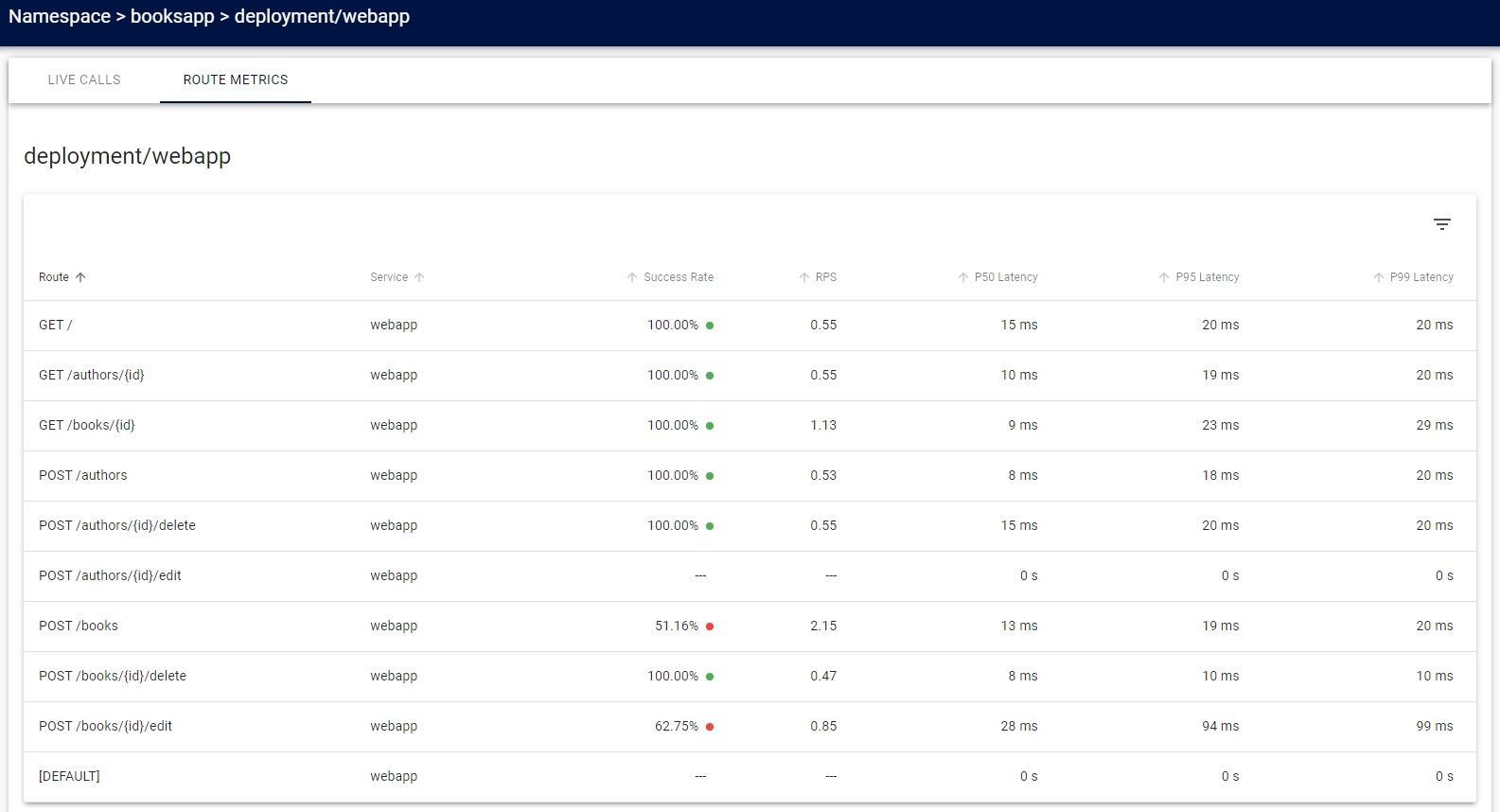Click green status dot for GET / route

(710, 326)
